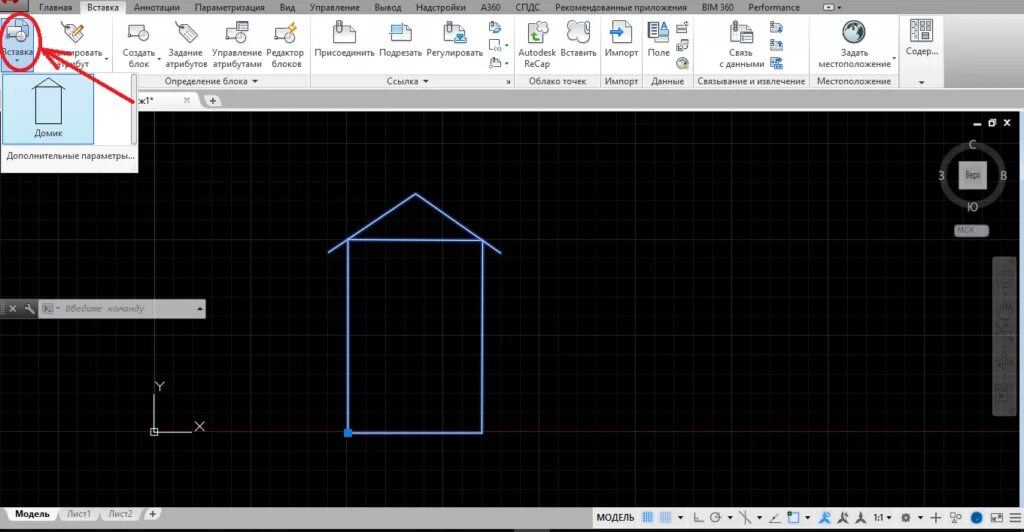Launch the Редактор блоков editor
Screen dimensions: 1024x532
285,44
